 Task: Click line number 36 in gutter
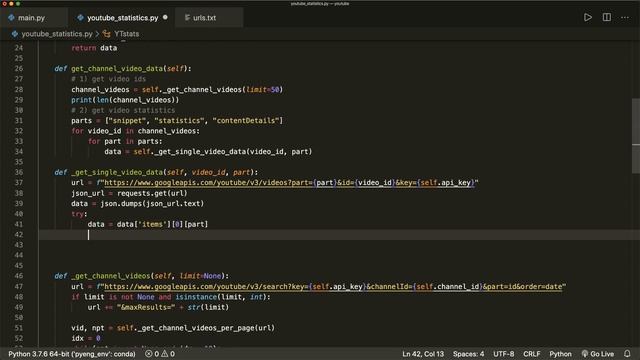point(19,172)
